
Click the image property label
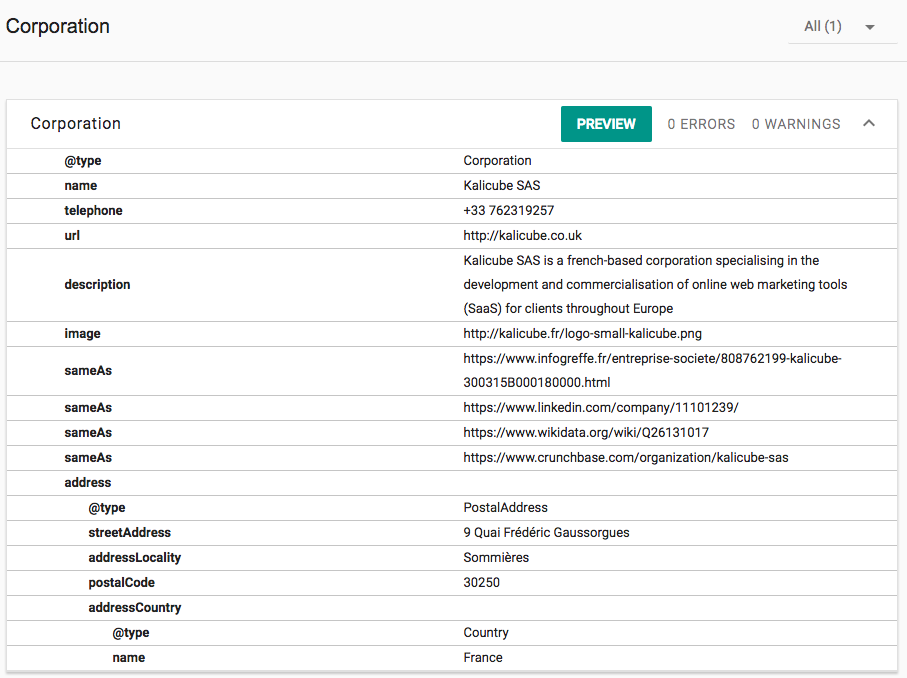(82, 333)
